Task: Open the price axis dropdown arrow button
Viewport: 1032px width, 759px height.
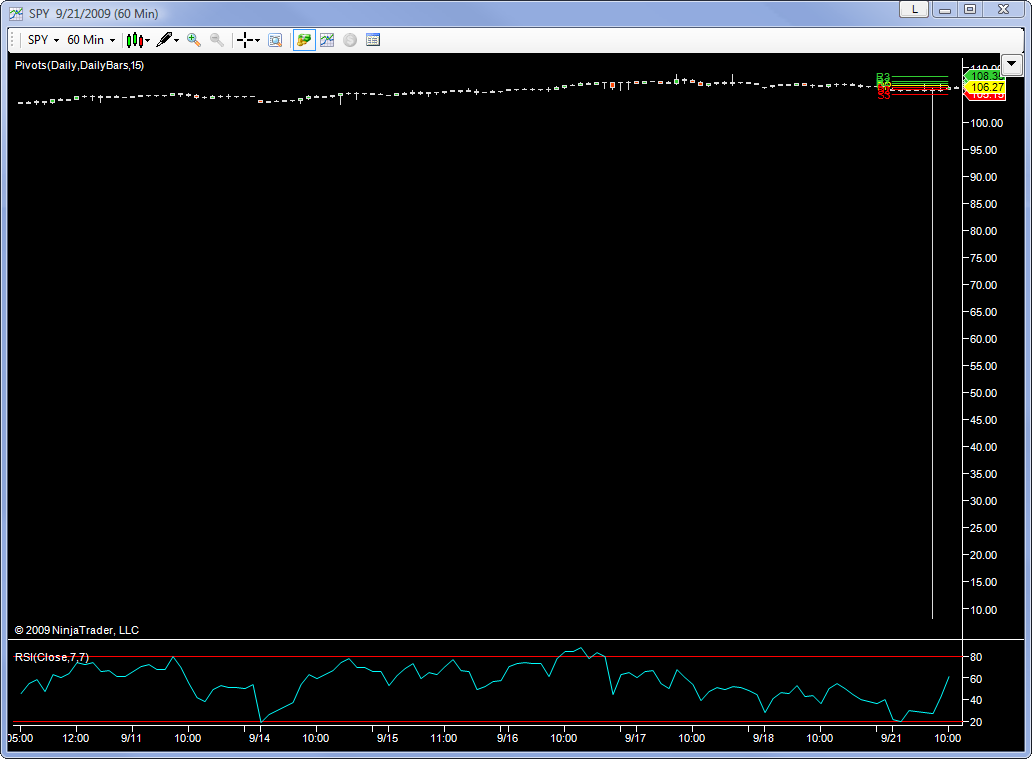Action: (1012, 65)
